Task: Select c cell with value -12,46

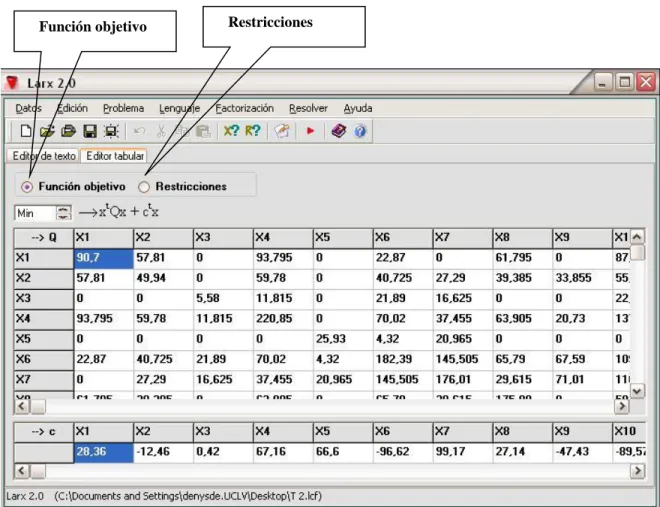Action: [x=163, y=452]
